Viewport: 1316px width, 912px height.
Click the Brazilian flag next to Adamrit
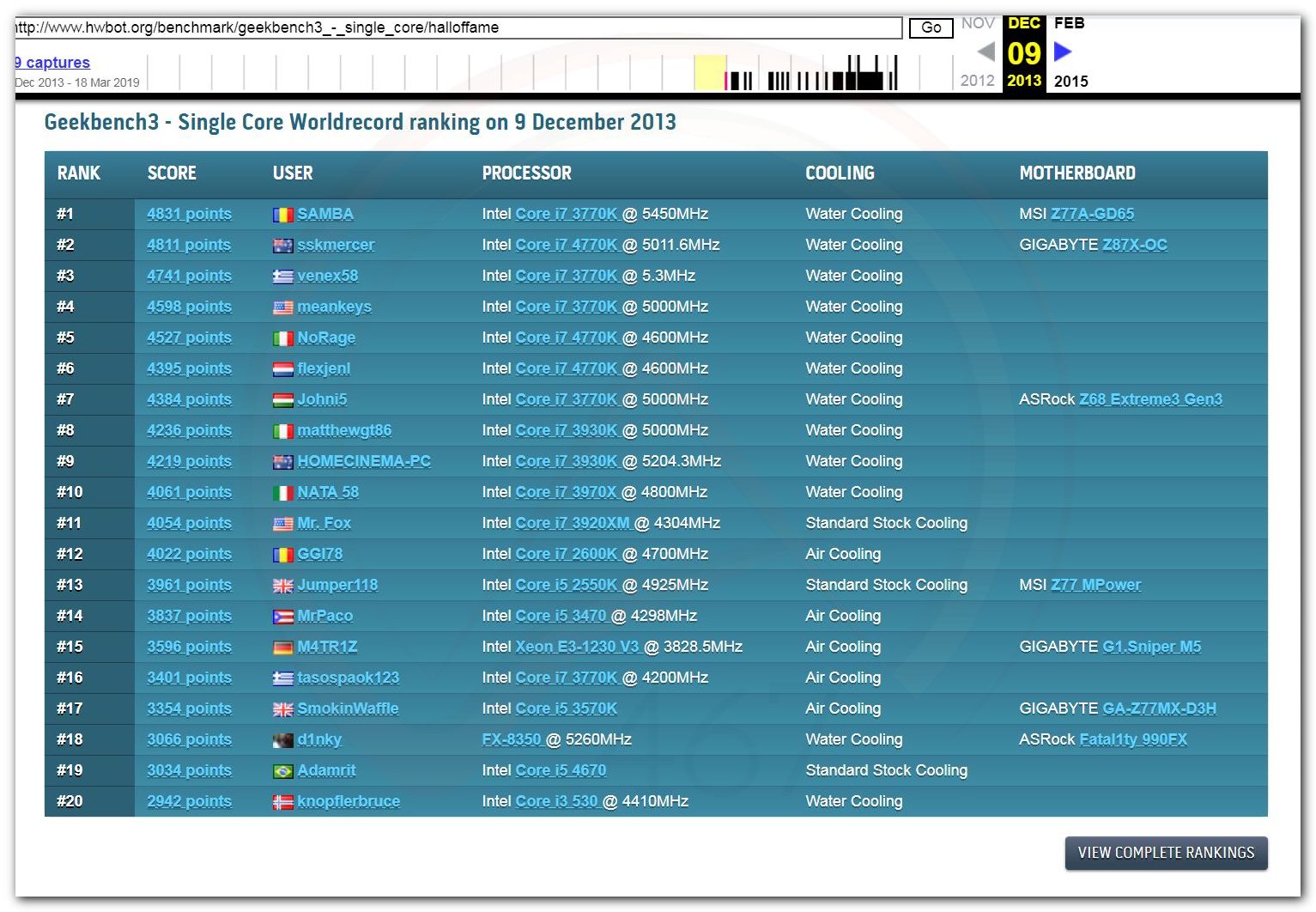(x=282, y=771)
